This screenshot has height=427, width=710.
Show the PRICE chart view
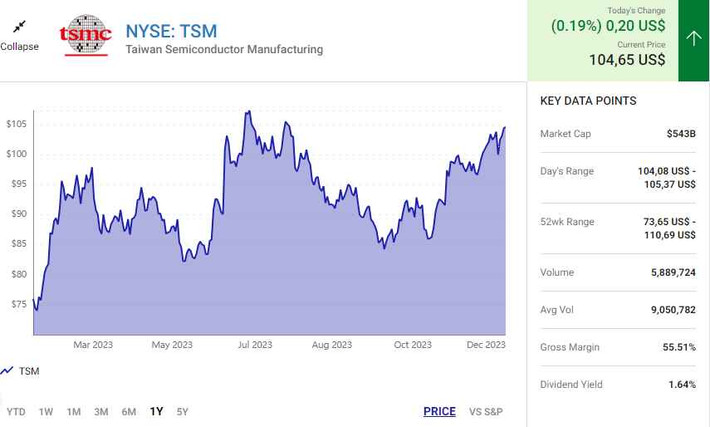pos(439,411)
